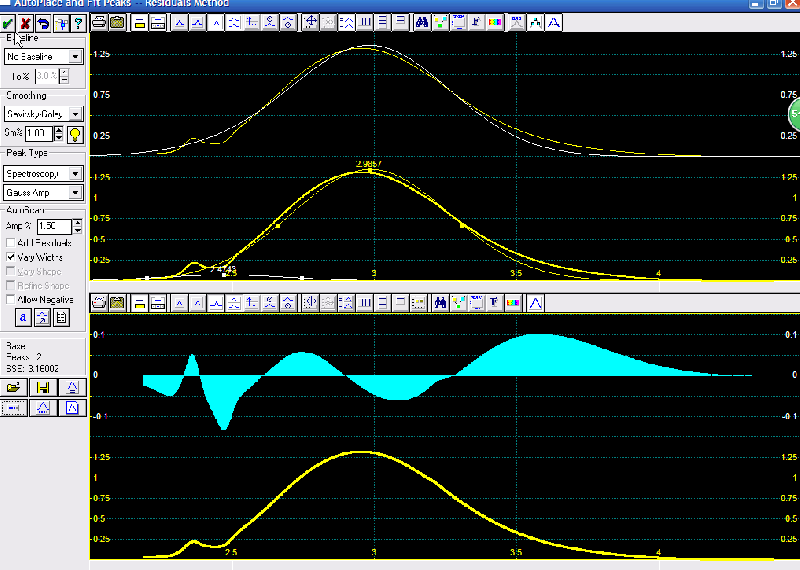Decrease the Sm% smoothing value
The image size is (800, 570).
tap(59, 138)
